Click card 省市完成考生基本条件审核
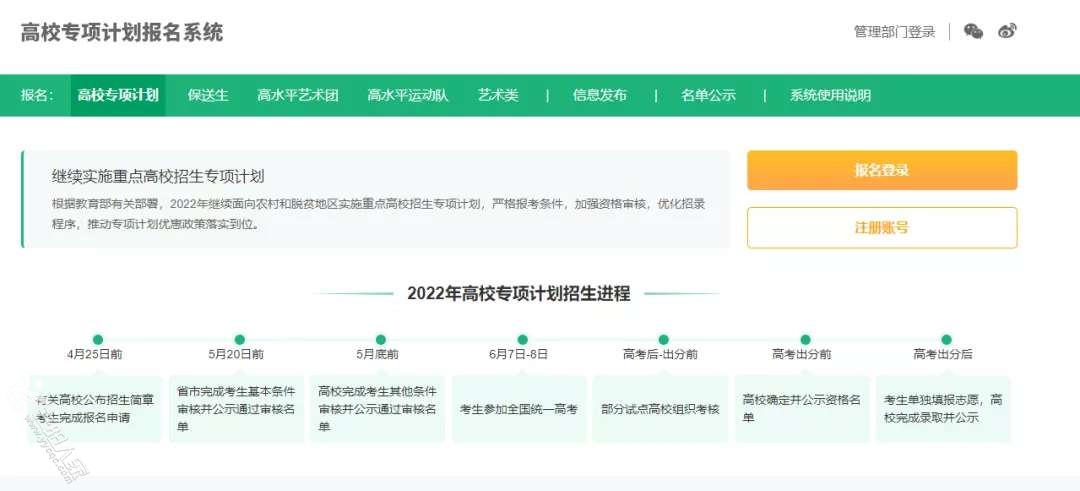1080x491 pixels. 236,408
